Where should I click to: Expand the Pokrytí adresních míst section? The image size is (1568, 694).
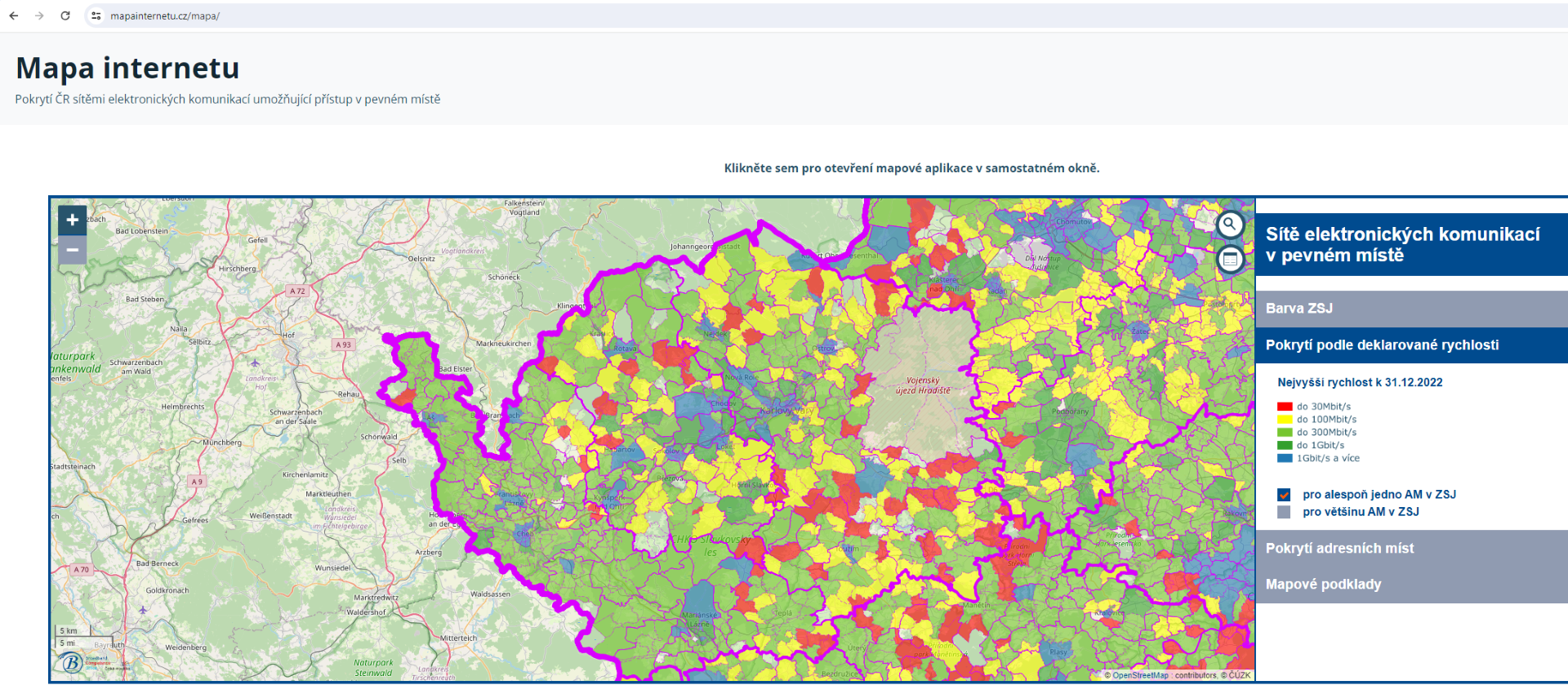coord(1411,549)
